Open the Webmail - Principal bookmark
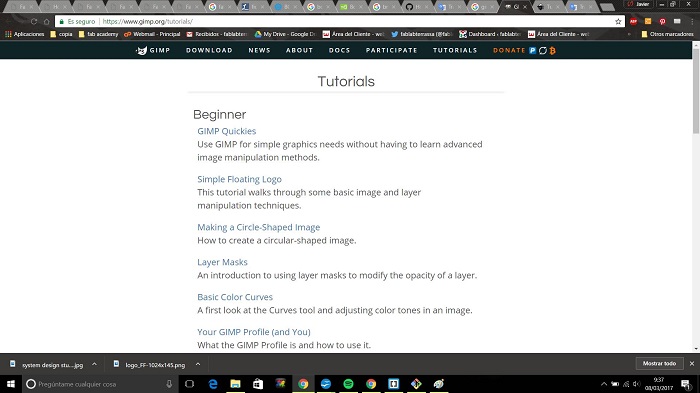The image size is (700, 393). 152,34
